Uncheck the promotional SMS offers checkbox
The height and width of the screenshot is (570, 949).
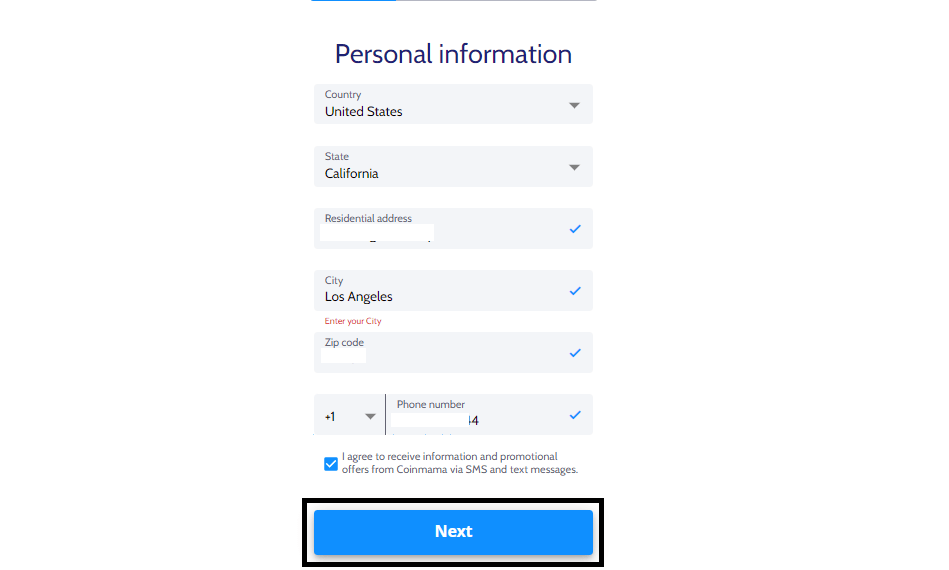pyautogui.click(x=330, y=464)
